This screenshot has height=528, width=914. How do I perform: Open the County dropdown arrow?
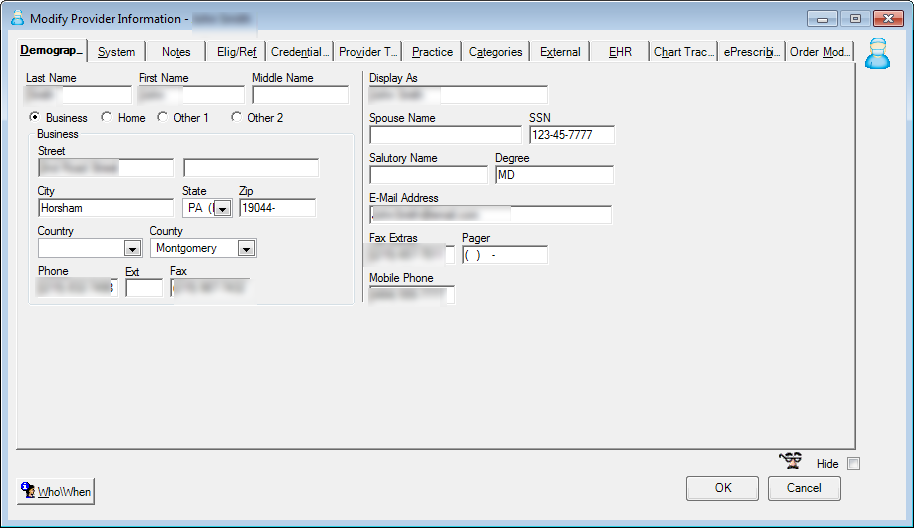(247, 249)
